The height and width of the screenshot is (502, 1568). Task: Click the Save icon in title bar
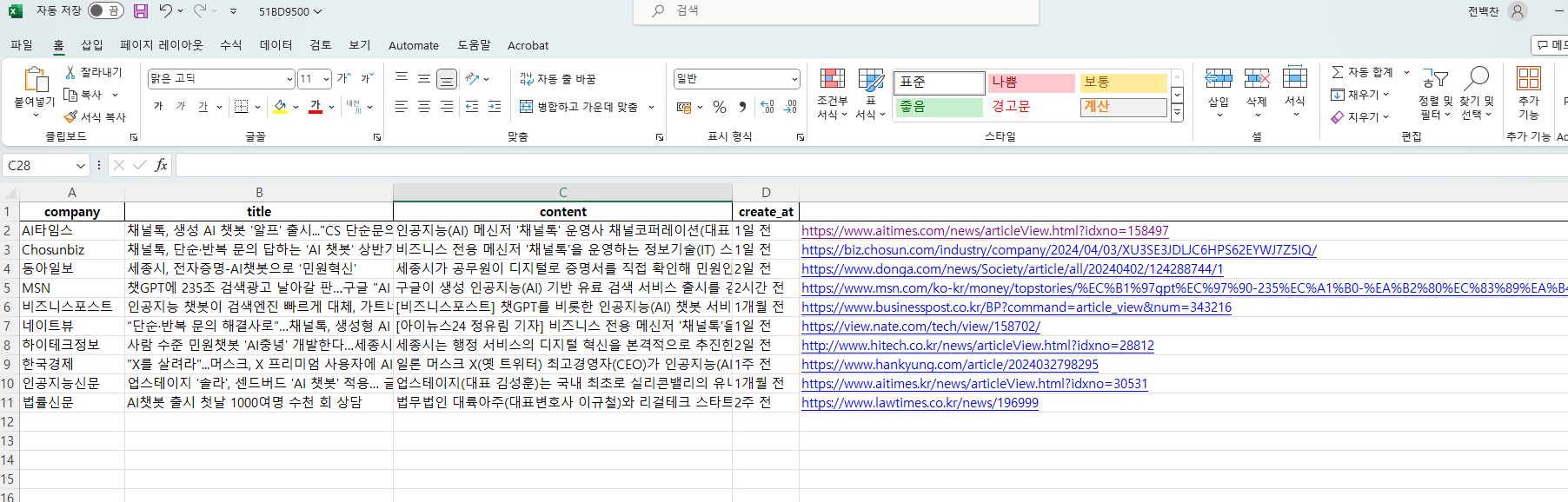coord(140,11)
